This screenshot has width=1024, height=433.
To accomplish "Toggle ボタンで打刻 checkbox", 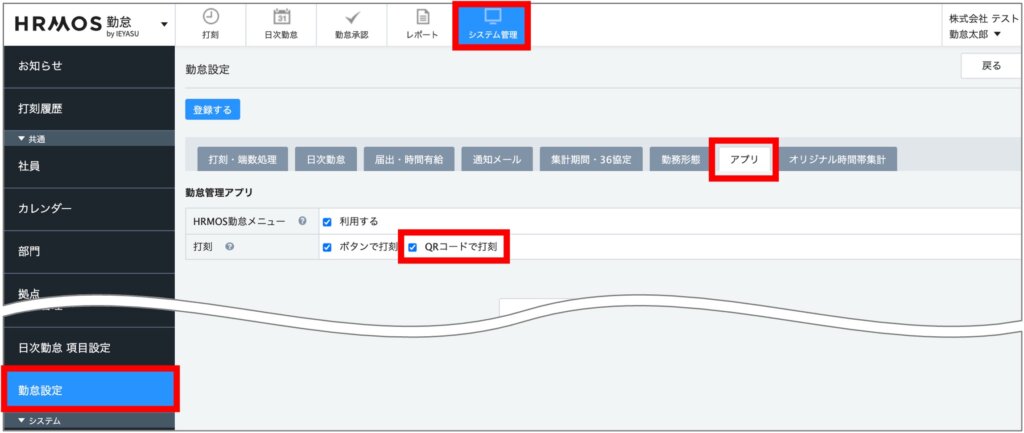I will [x=327, y=247].
